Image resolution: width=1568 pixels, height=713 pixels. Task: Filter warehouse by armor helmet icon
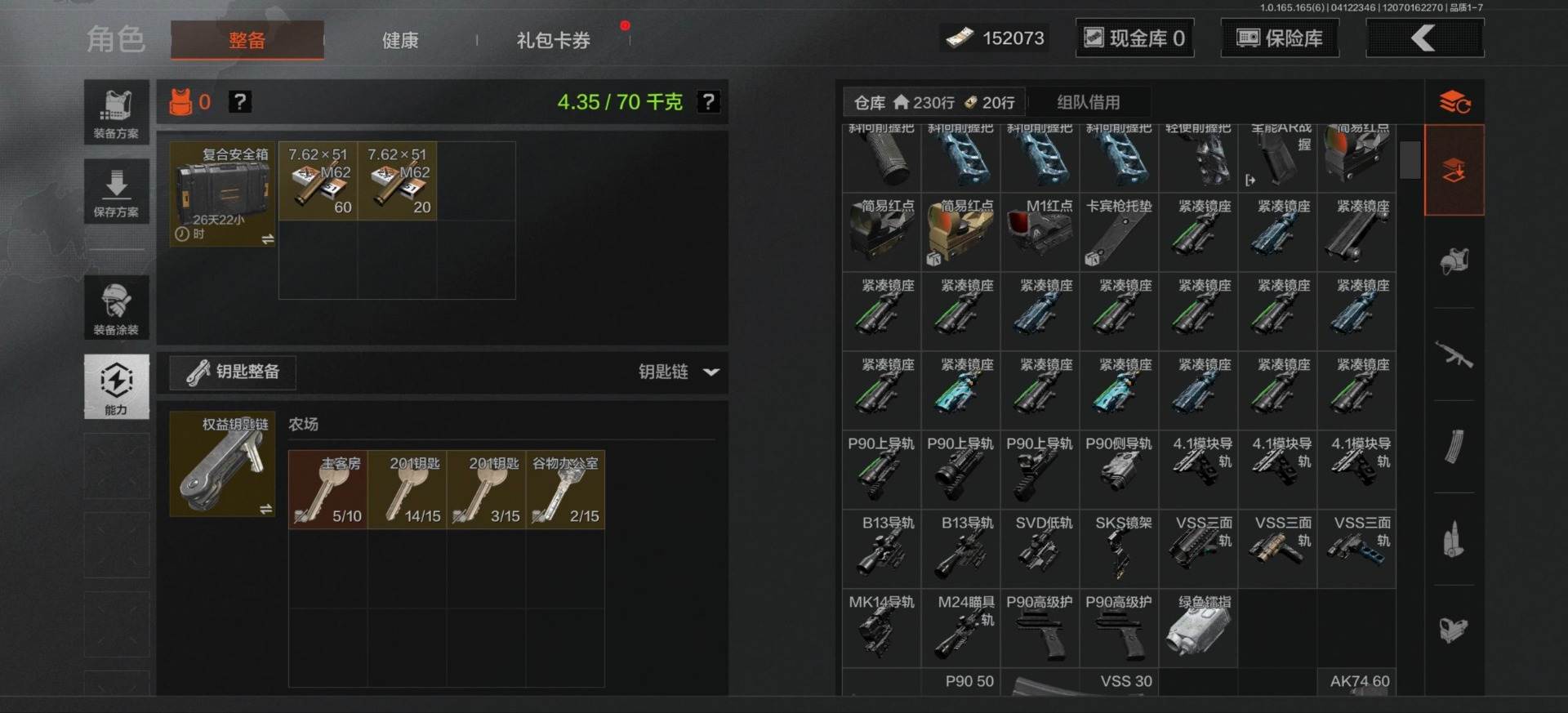(1454, 261)
